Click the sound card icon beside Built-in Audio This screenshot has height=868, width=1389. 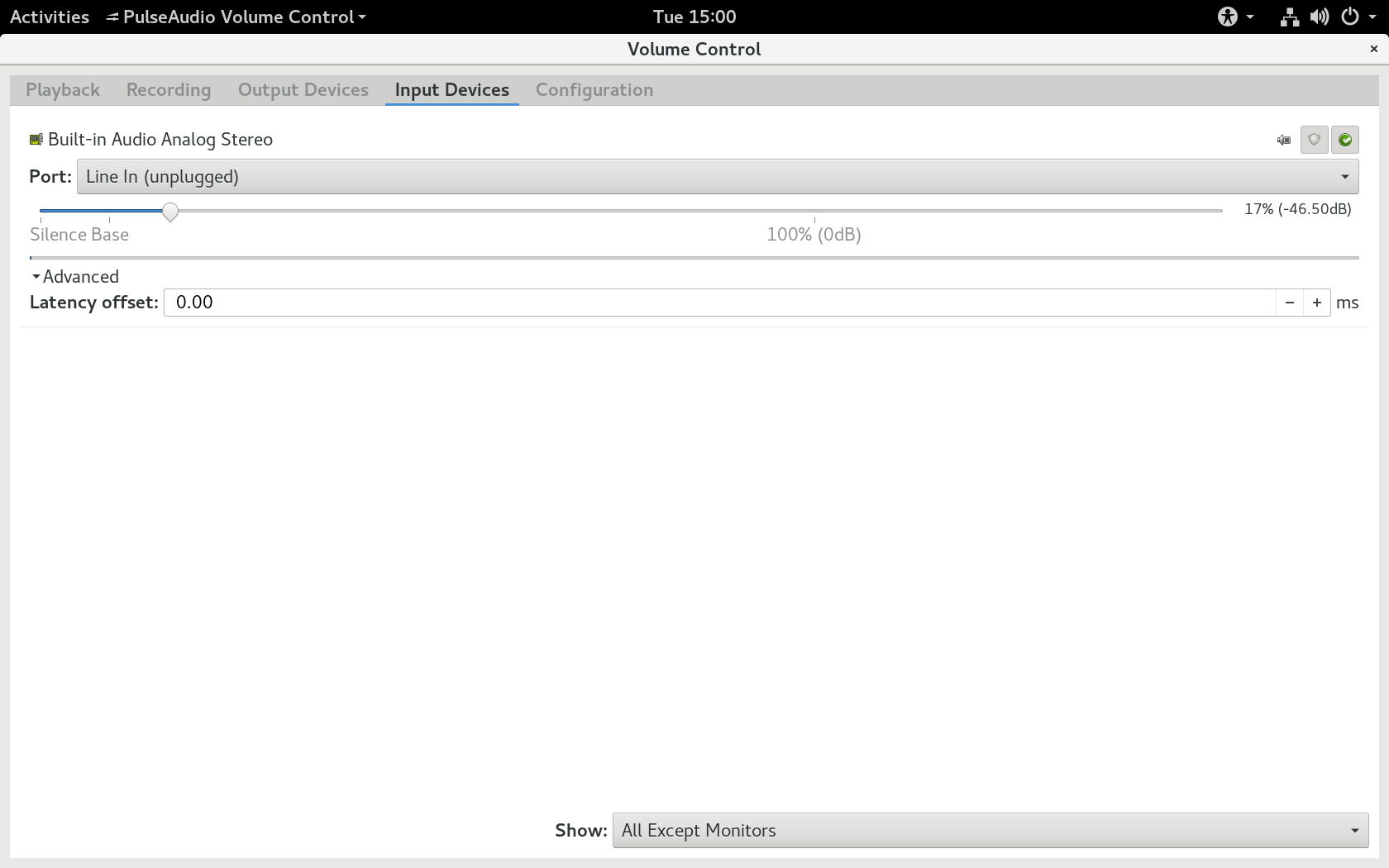(x=36, y=140)
